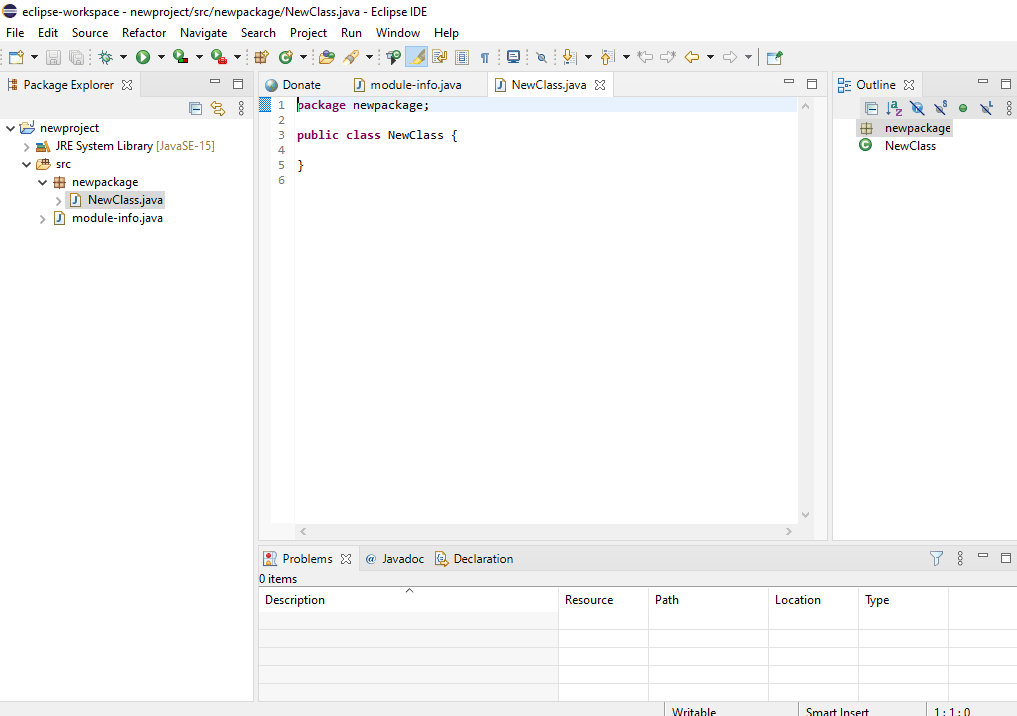Screen dimensions: 1017x716
Task: Click the Open Type toolbar icon
Action: click(326, 58)
